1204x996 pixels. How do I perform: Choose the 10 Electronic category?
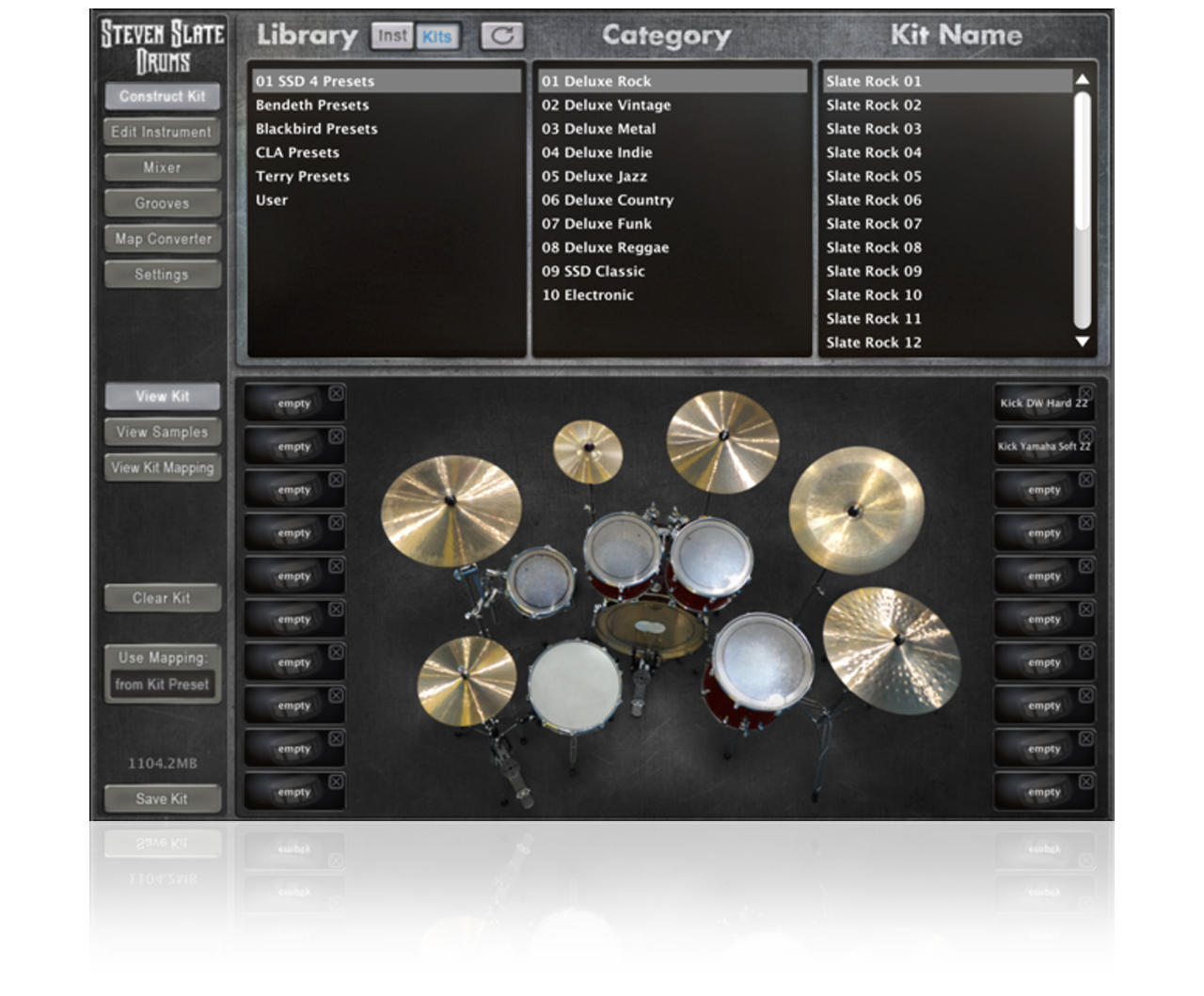tap(672, 294)
